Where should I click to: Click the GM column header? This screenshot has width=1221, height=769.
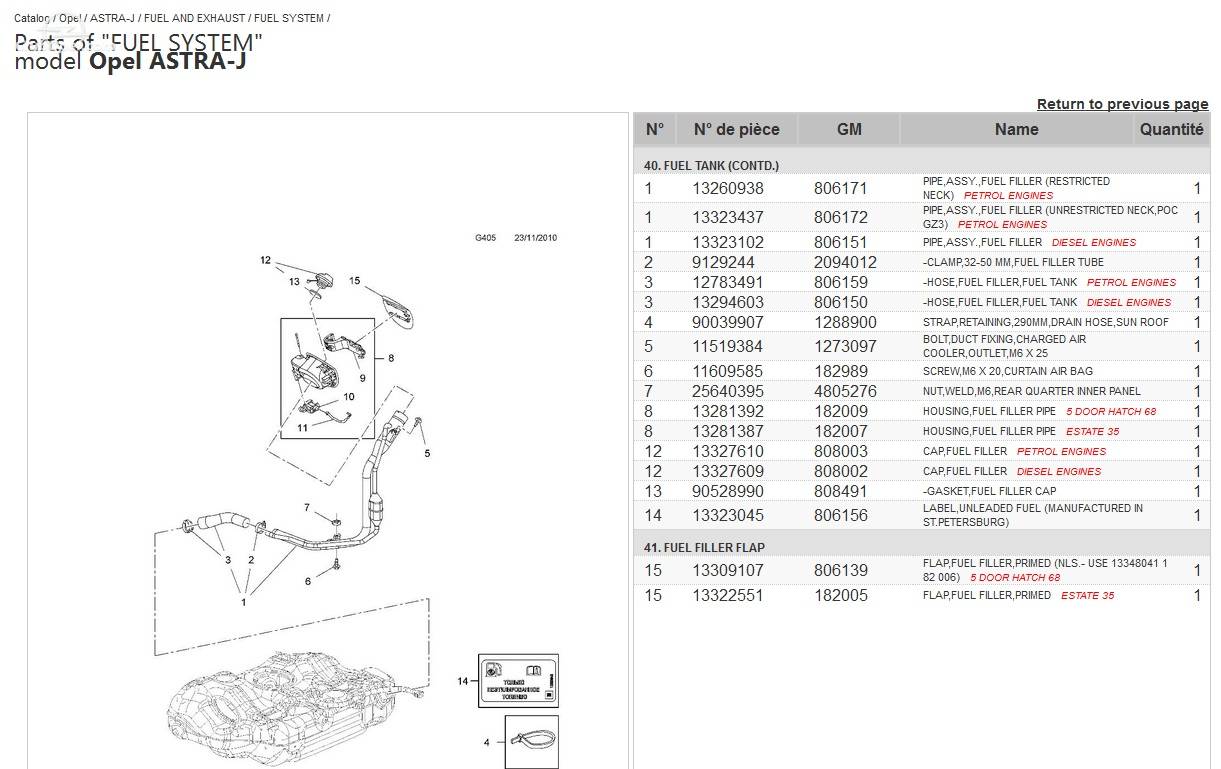pyautogui.click(x=849, y=129)
